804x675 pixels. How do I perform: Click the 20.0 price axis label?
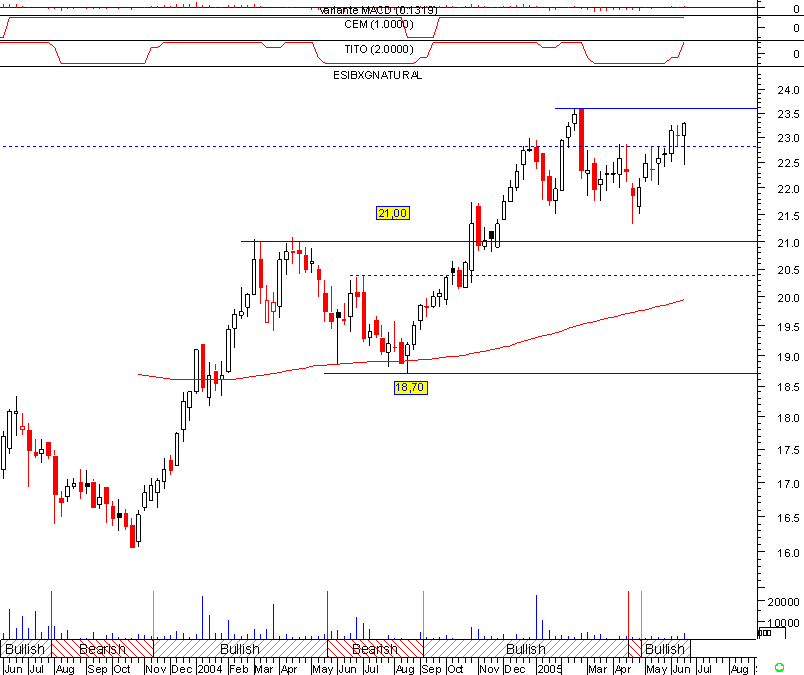click(788, 298)
